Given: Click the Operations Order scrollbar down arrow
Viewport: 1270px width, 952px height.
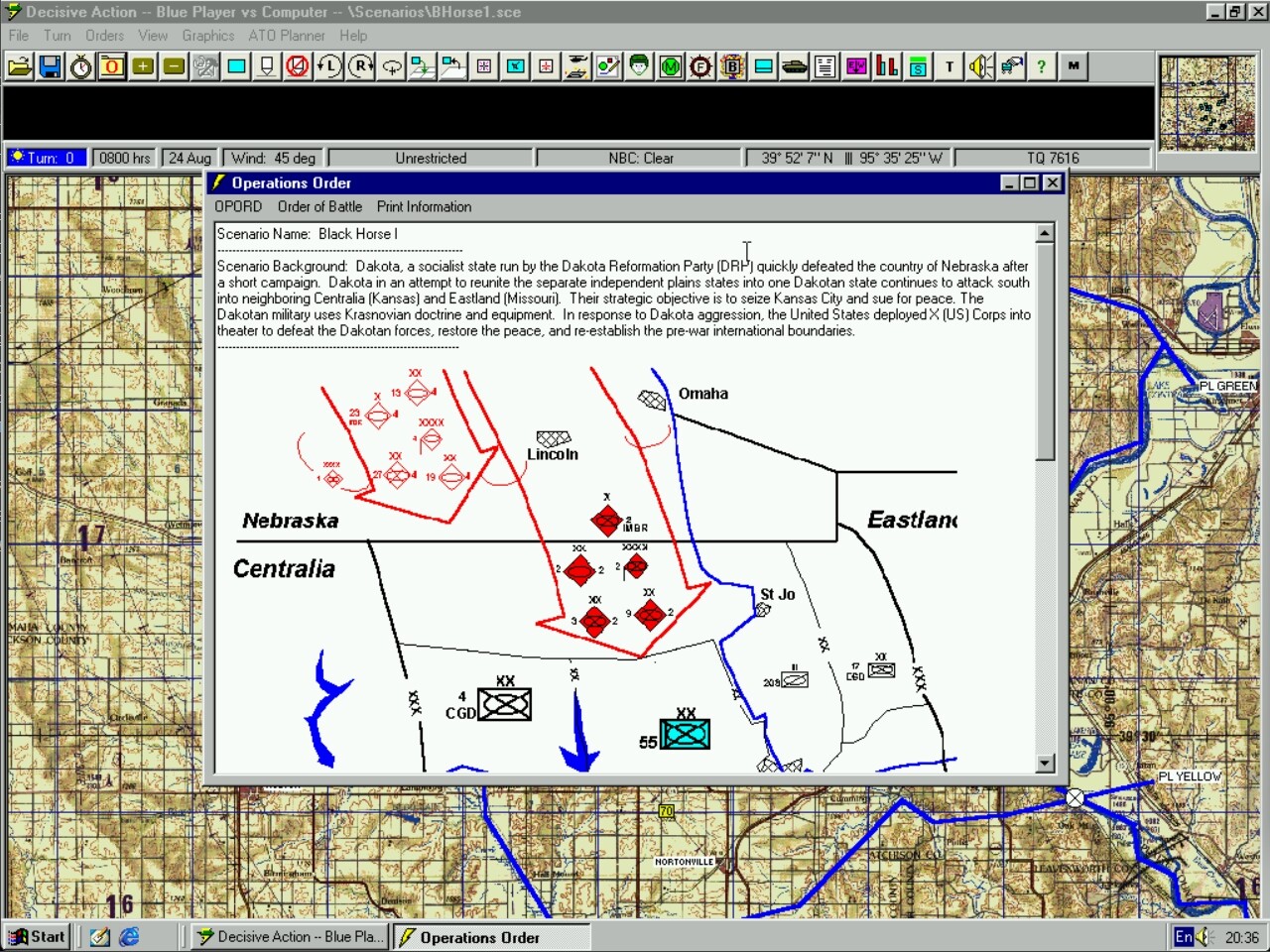Looking at the screenshot, I should tap(1044, 763).
